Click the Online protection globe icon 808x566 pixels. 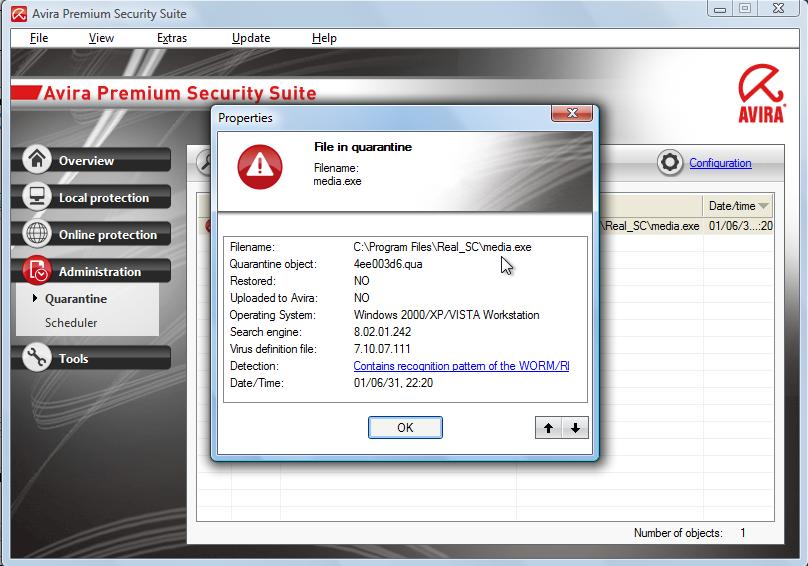pos(37,234)
